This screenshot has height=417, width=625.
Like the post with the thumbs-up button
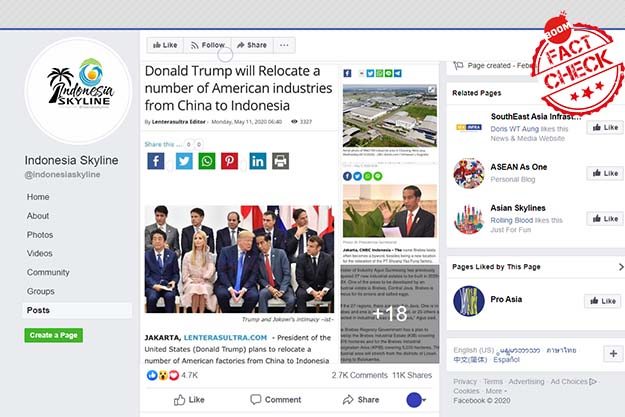tap(189, 400)
